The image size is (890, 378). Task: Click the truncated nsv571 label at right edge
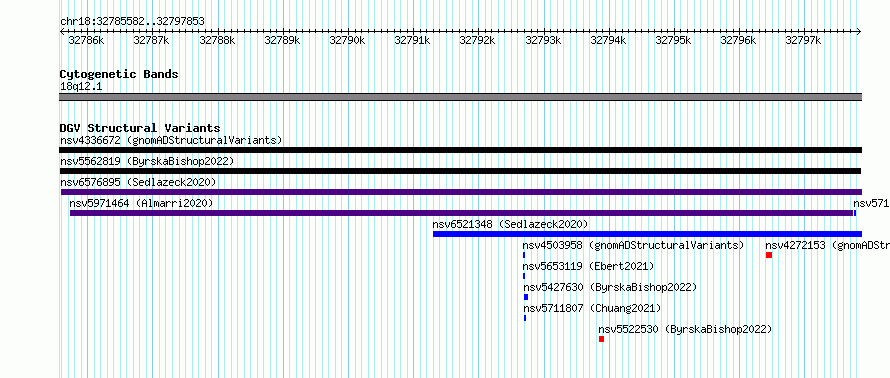tap(871, 203)
